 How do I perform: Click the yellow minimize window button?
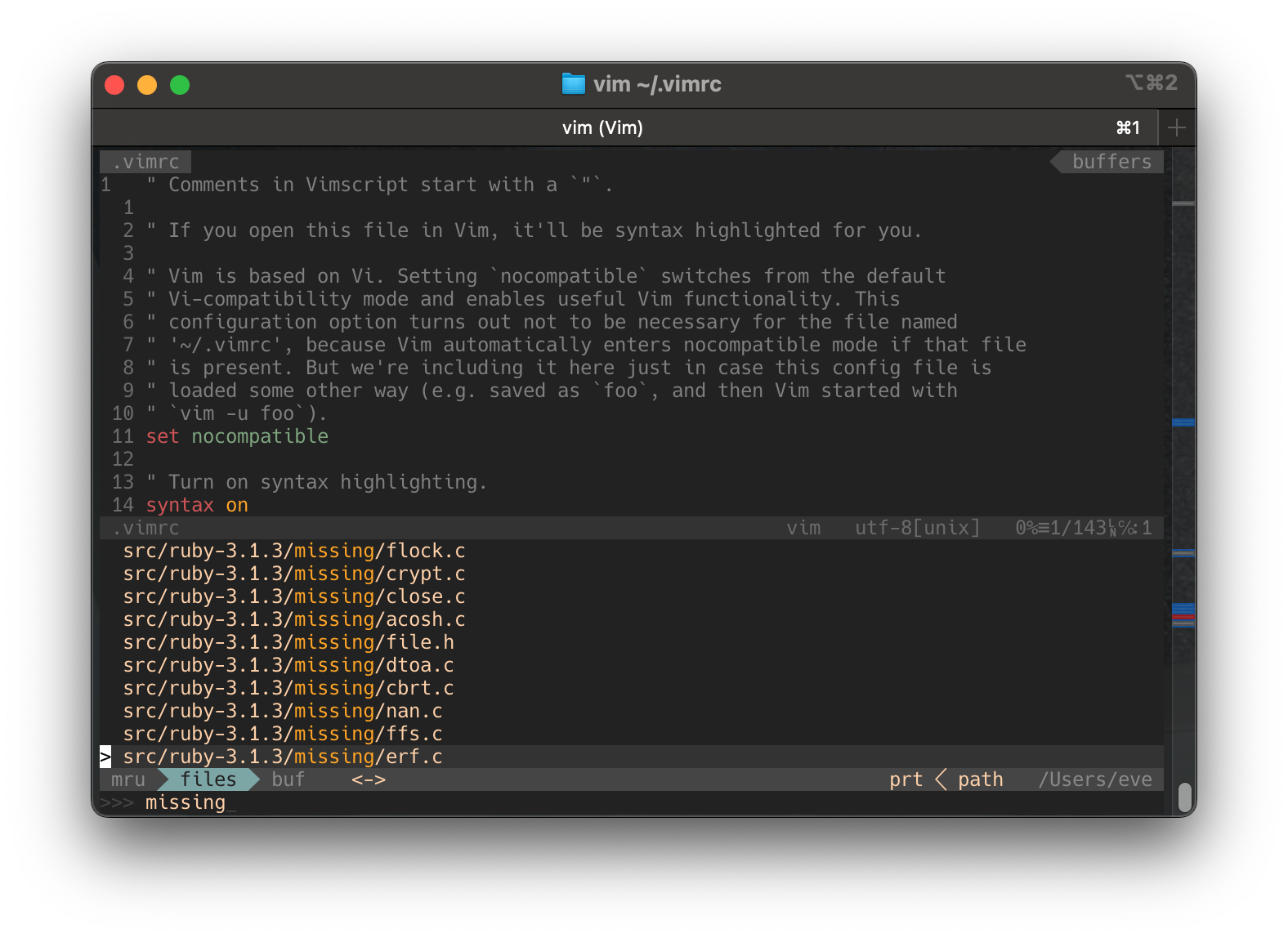point(147,85)
